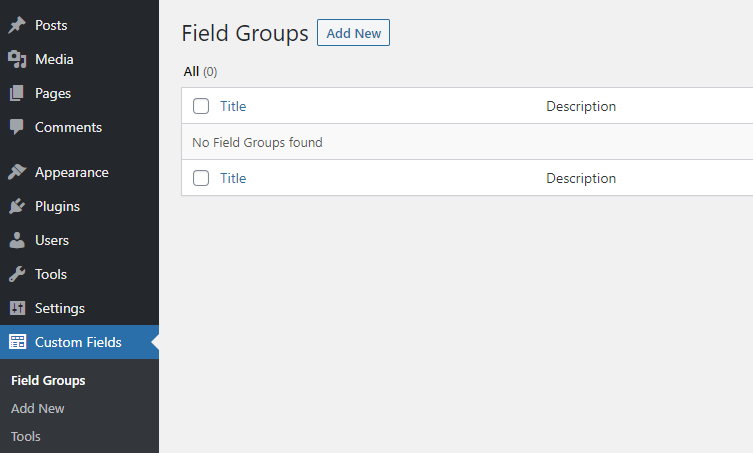753x453 pixels.
Task: Click the Posts pushpin icon
Action: pyautogui.click(x=17, y=25)
